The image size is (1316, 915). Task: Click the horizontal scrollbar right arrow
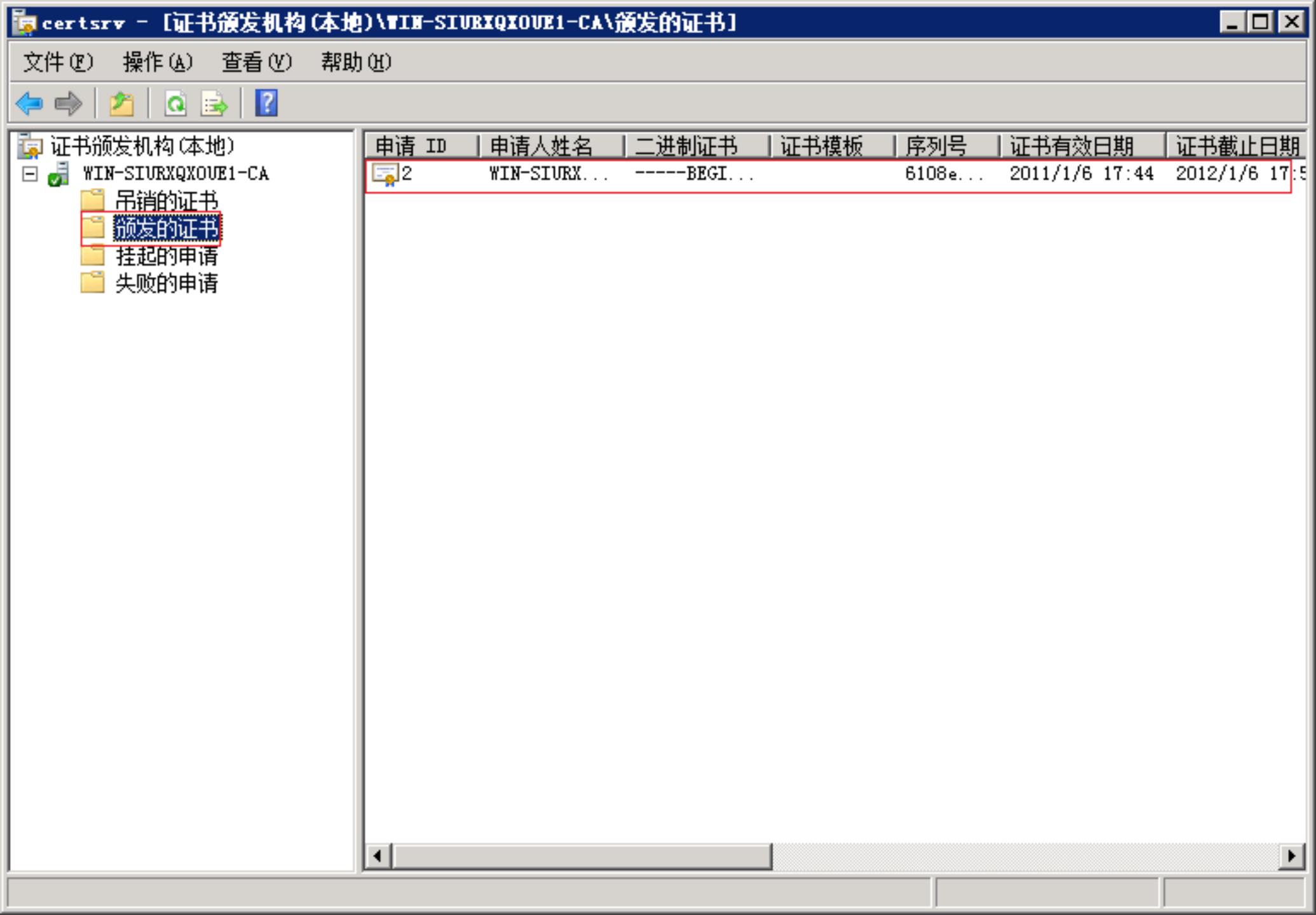pyautogui.click(x=1292, y=856)
